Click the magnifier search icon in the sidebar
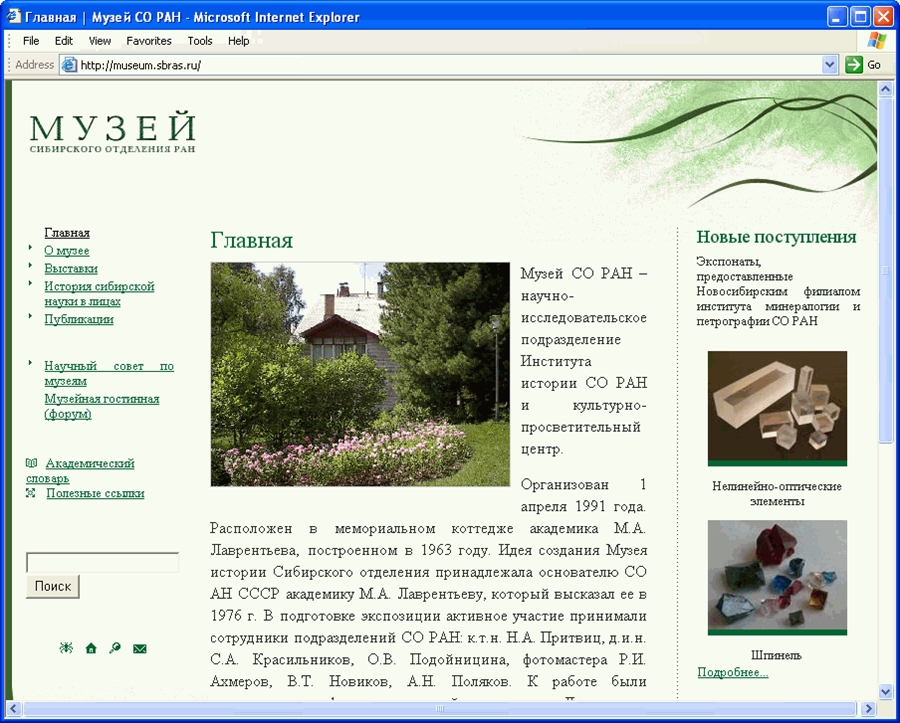 [115, 648]
